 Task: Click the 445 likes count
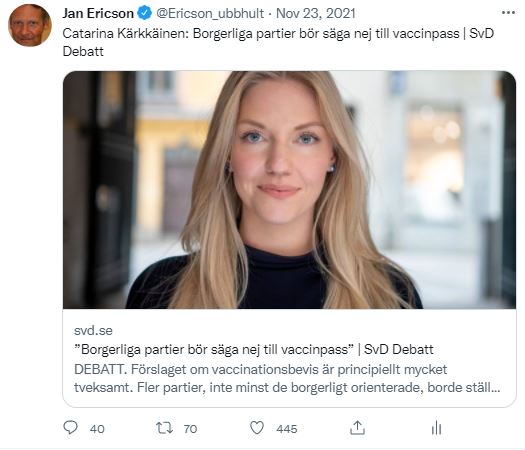(x=287, y=429)
